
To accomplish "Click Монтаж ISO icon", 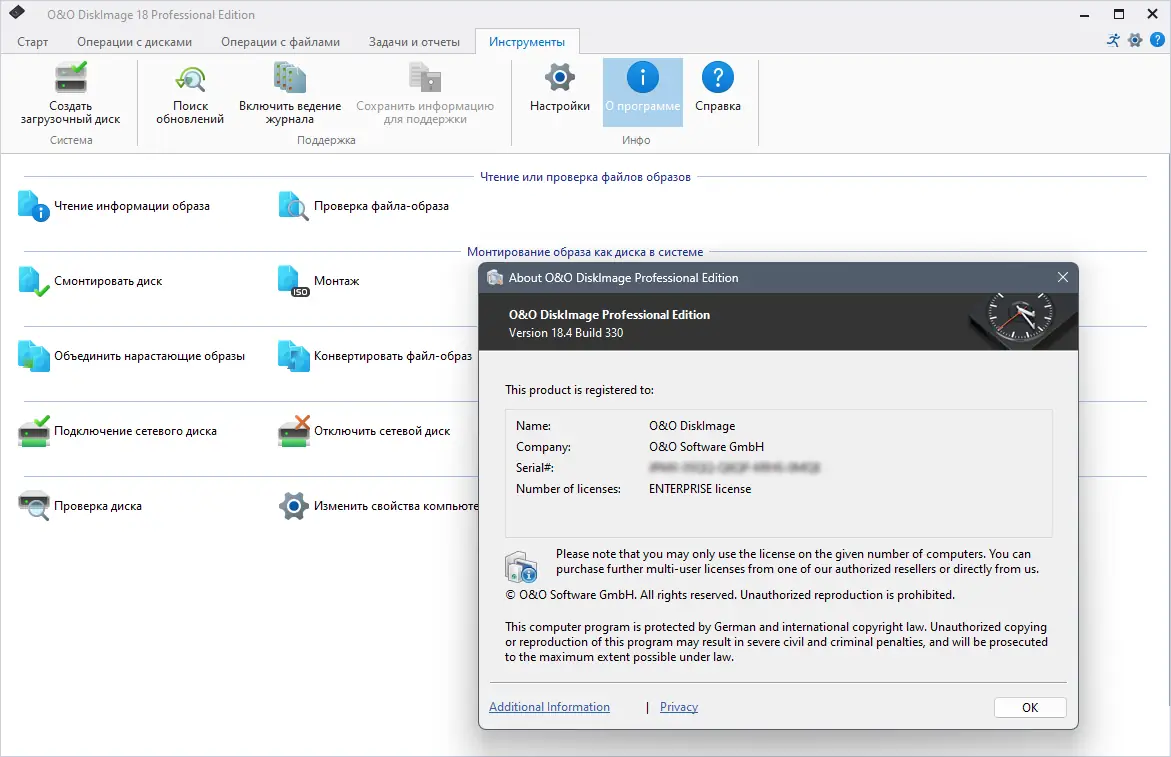I will pos(293,281).
